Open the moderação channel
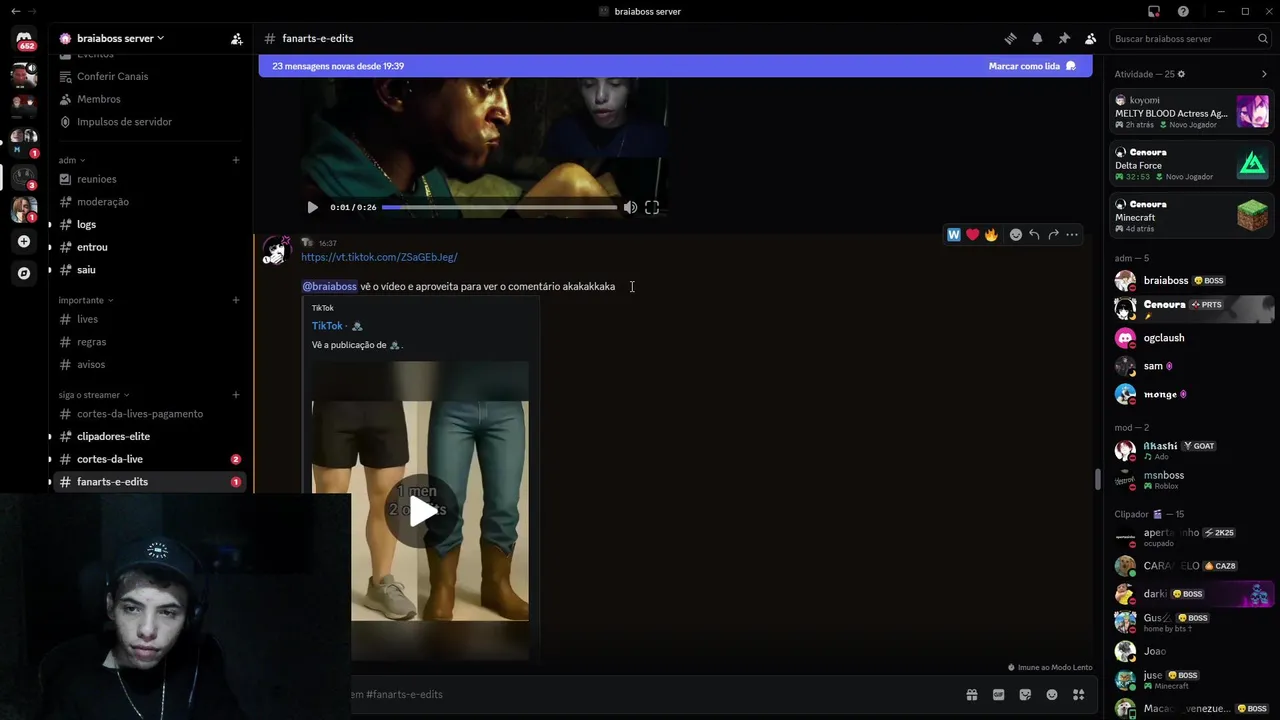This screenshot has width=1280, height=720. (x=150, y=201)
